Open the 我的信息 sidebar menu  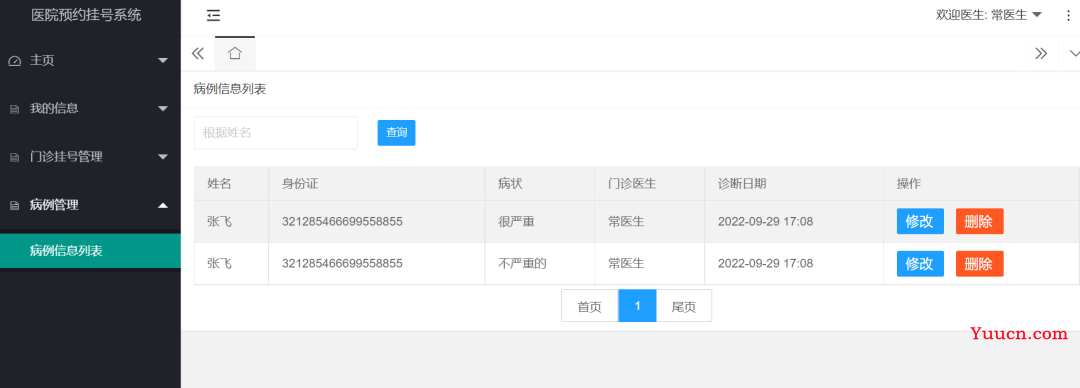coord(90,108)
